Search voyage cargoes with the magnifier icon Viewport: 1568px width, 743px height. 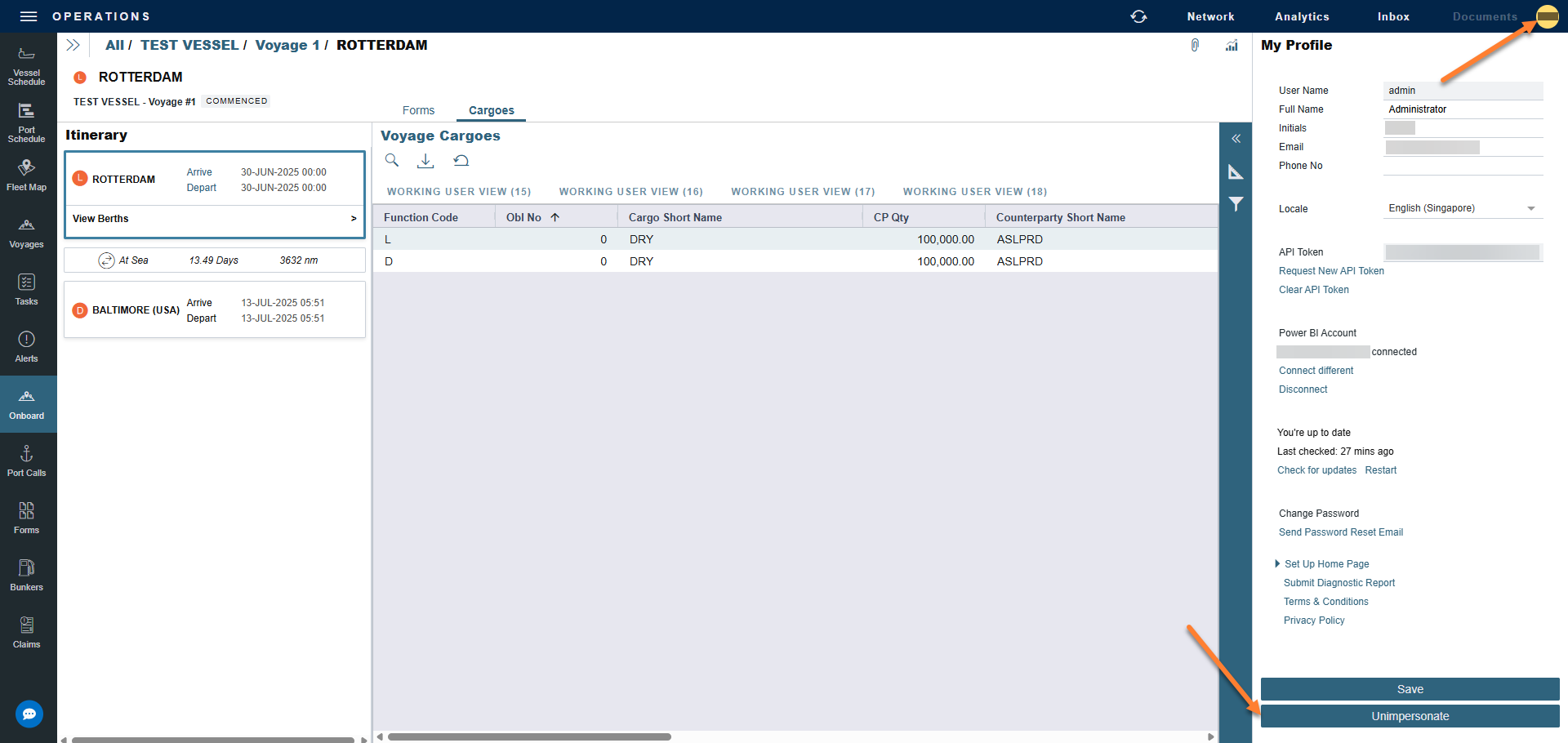[392, 161]
